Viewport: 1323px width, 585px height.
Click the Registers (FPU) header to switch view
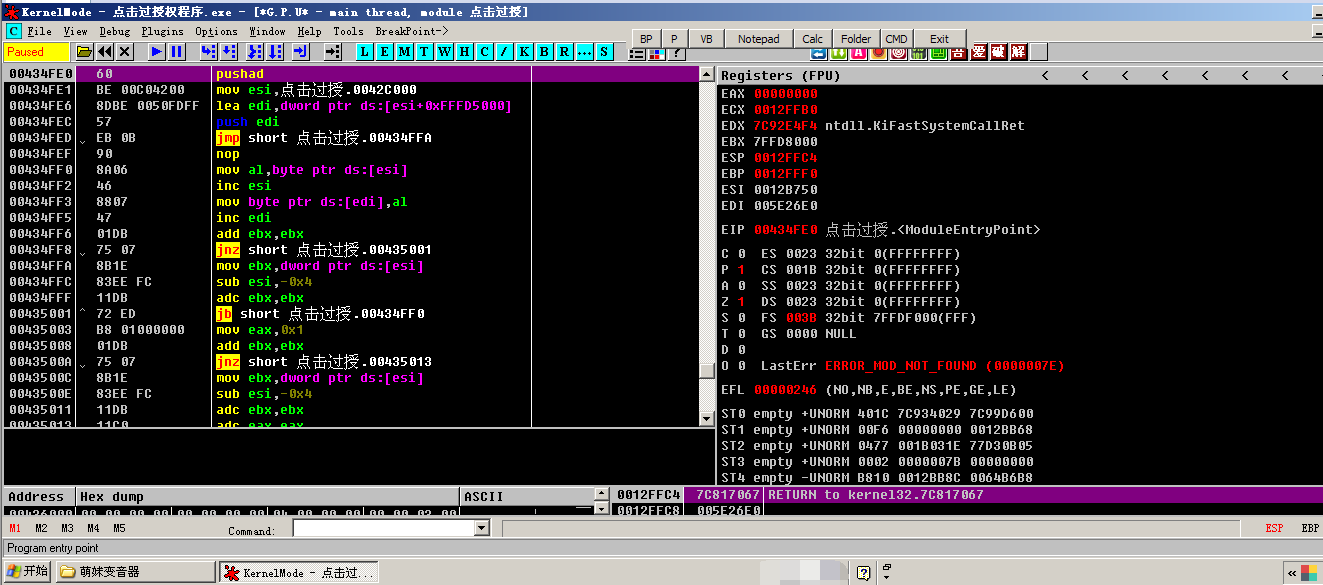(x=771, y=76)
